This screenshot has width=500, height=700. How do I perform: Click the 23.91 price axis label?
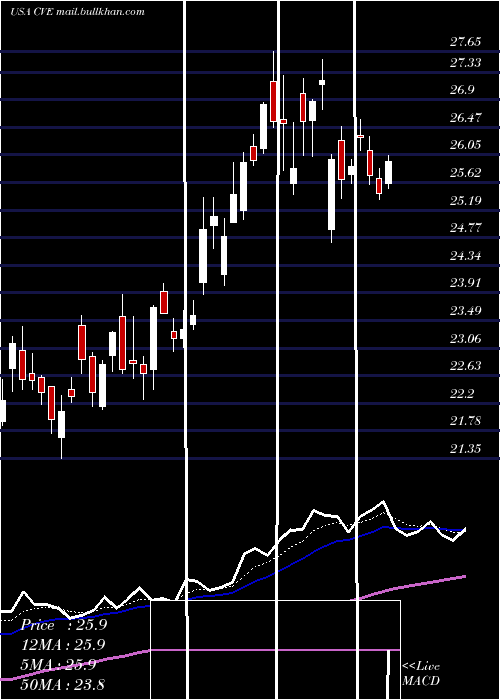click(x=465, y=283)
